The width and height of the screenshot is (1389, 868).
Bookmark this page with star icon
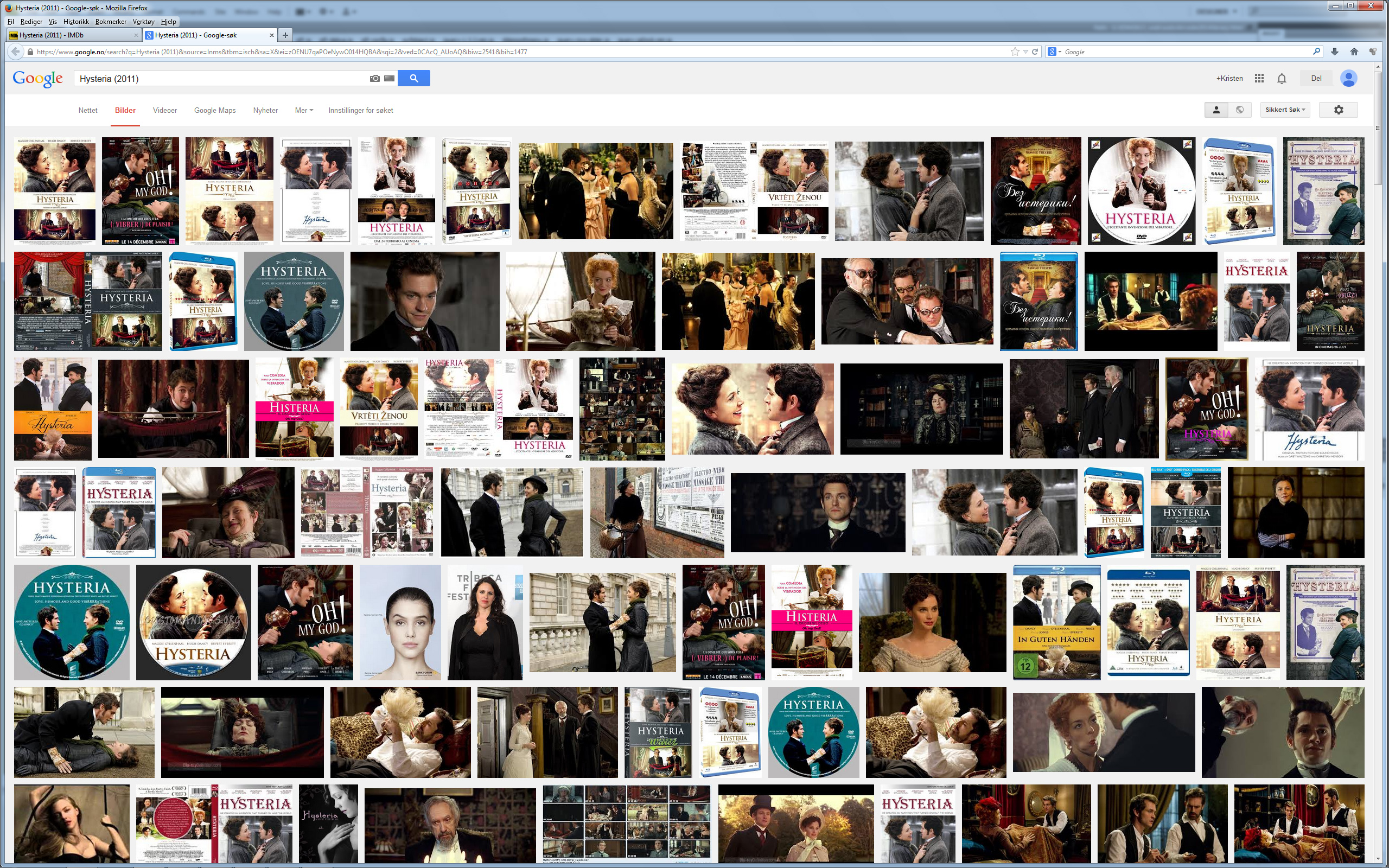(x=1015, y=52)
